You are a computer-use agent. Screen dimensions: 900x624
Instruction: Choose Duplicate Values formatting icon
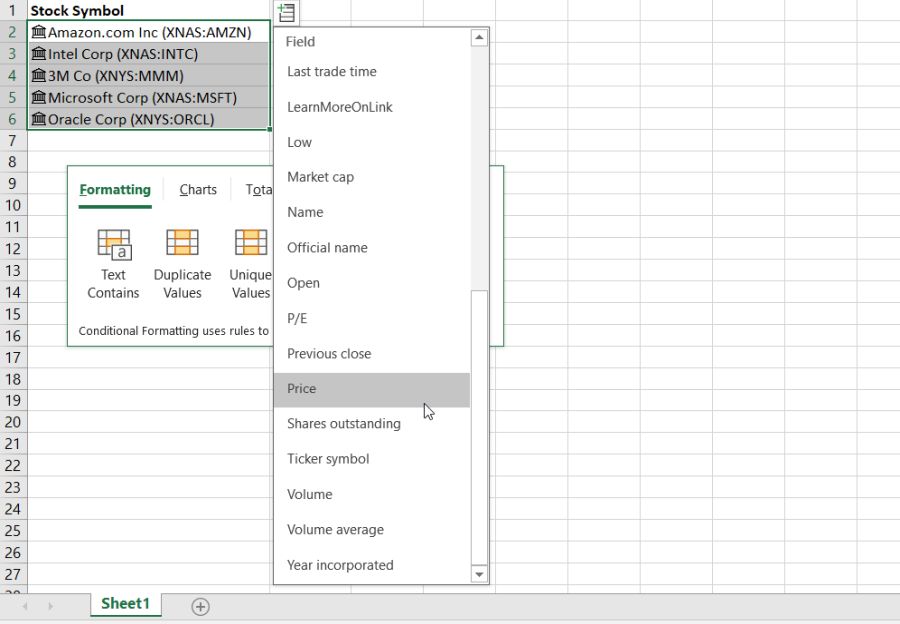(182, 245)
